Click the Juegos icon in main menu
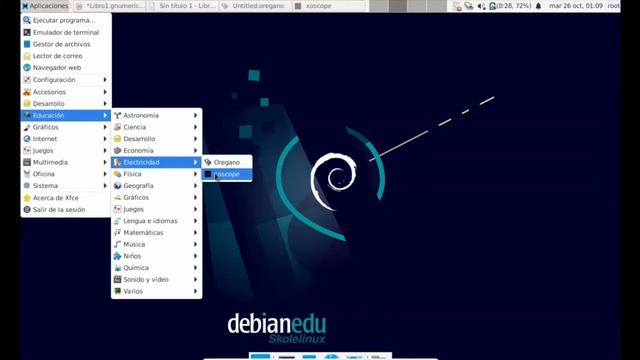Screen dimensions: 640x360 (27, 151)
